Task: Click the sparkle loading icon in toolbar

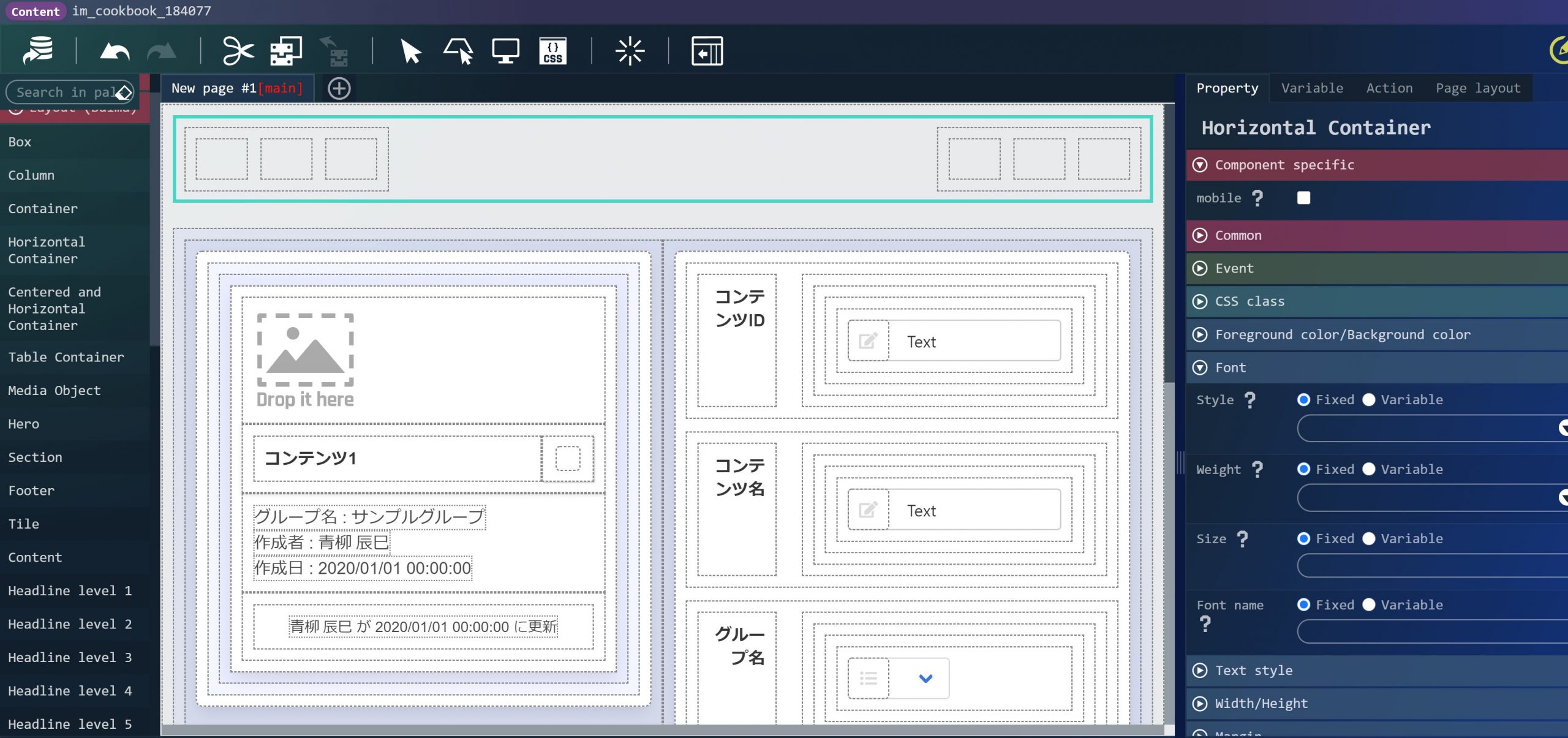Action: [630, 51]
